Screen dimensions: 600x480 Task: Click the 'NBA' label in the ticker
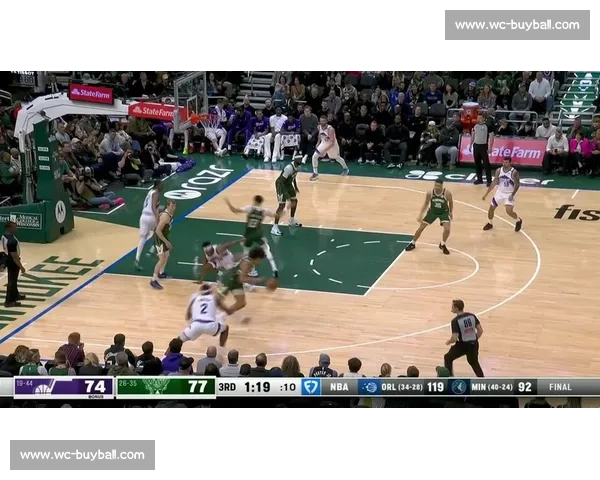point(339,387)
